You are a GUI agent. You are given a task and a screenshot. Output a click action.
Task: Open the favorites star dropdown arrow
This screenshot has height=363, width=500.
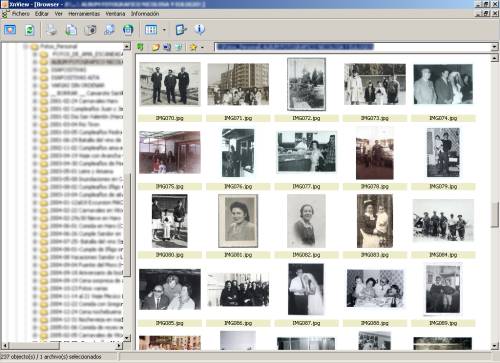tap(202, 47)
